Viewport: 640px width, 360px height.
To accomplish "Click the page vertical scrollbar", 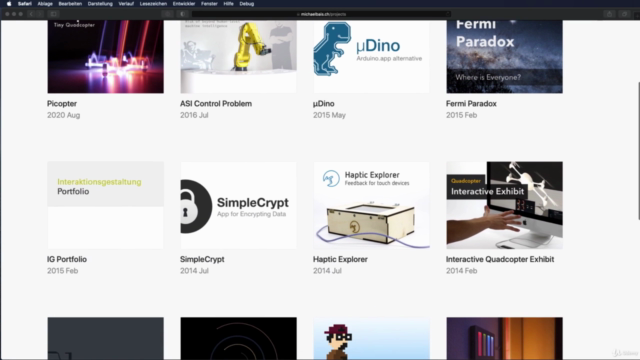I will coord(638,151).
